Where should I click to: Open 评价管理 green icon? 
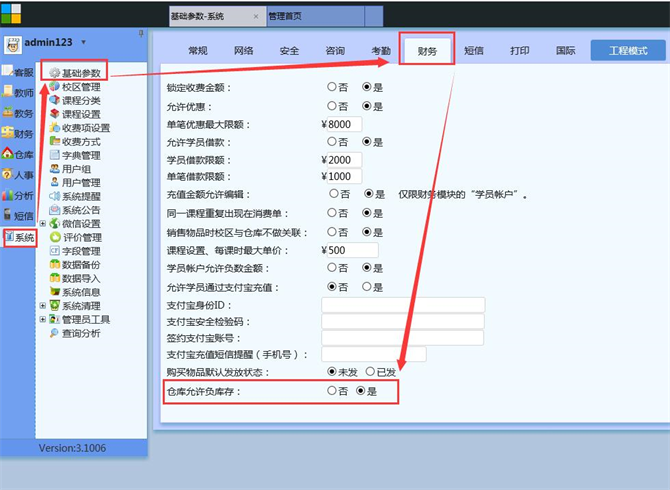pyautogui.click(x=55, y=237)
